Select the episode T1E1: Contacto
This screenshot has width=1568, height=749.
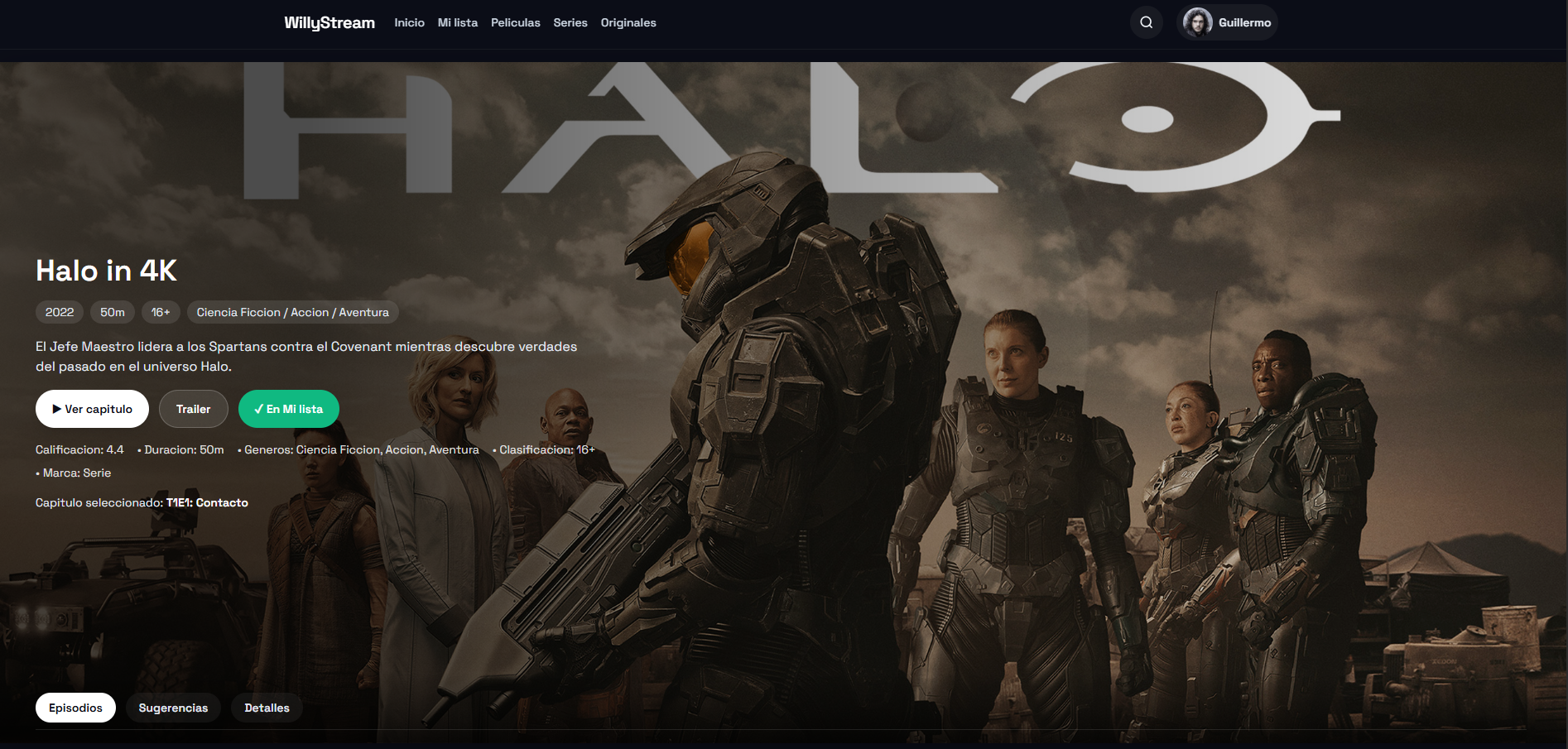click(206, 502)
